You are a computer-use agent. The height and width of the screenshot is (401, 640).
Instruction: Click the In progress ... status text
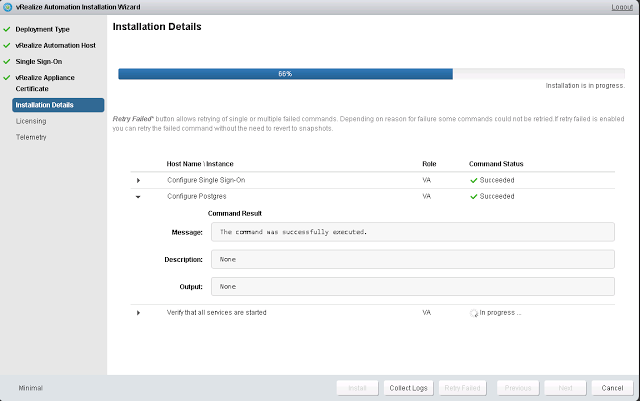[x=500, y=312]
